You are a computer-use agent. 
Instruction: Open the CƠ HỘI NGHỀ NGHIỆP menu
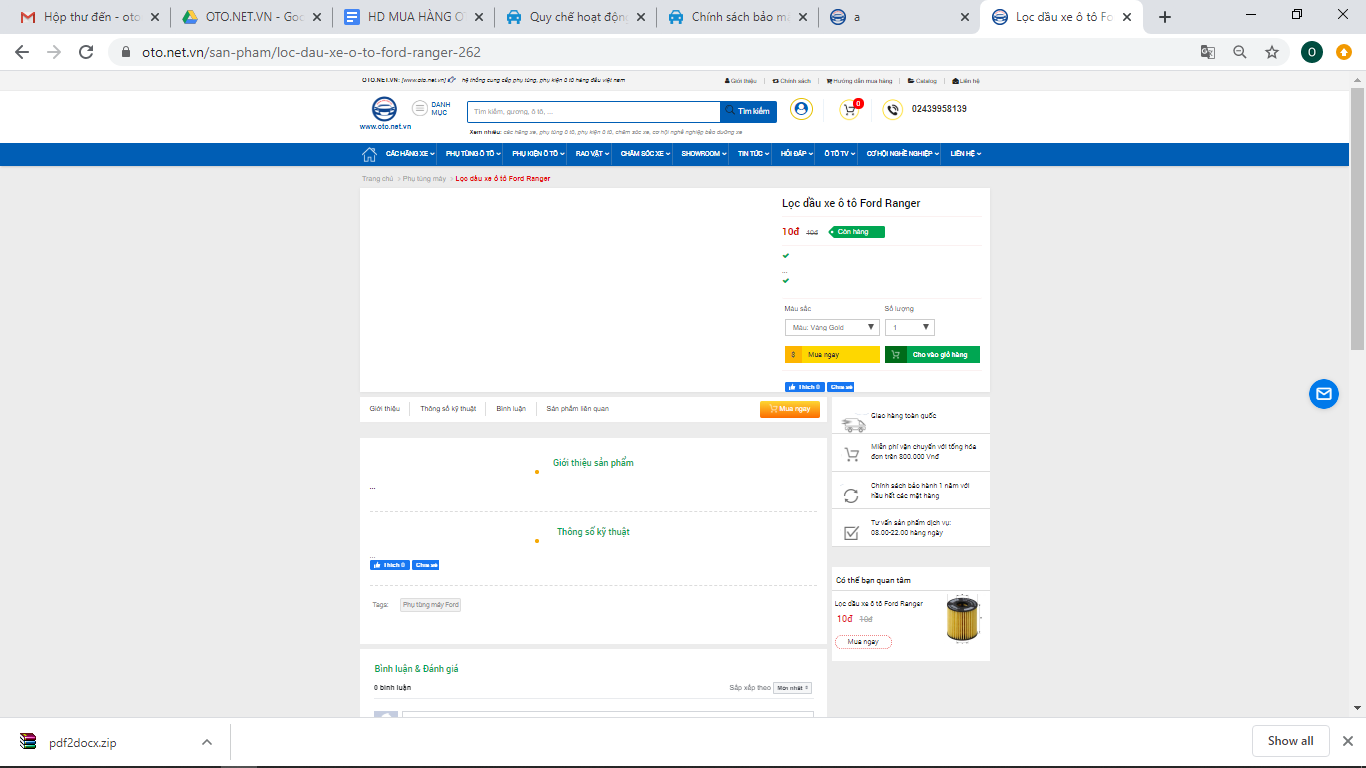903,154
